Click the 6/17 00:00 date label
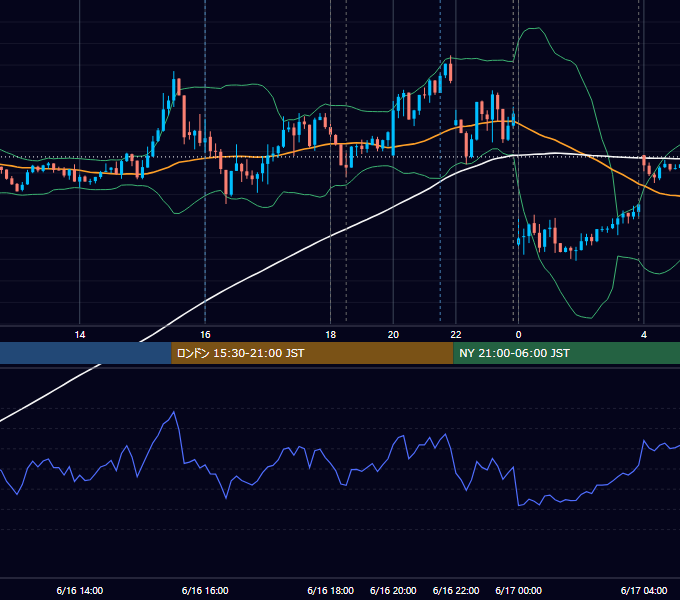 (x=518, y=590)
